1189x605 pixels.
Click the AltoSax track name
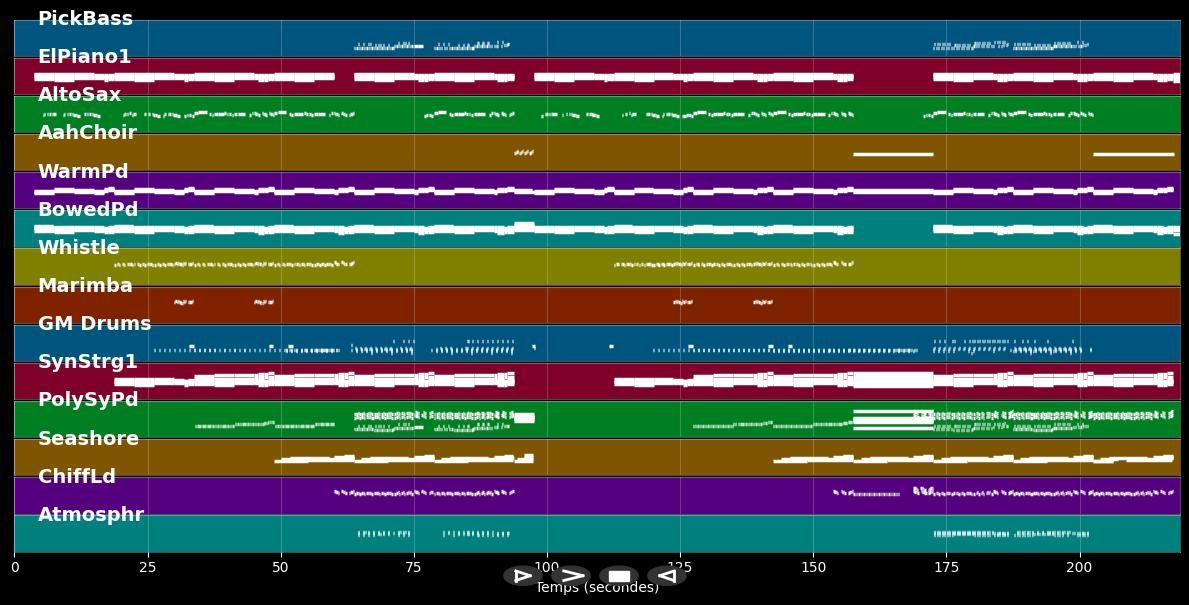(79, 95)
